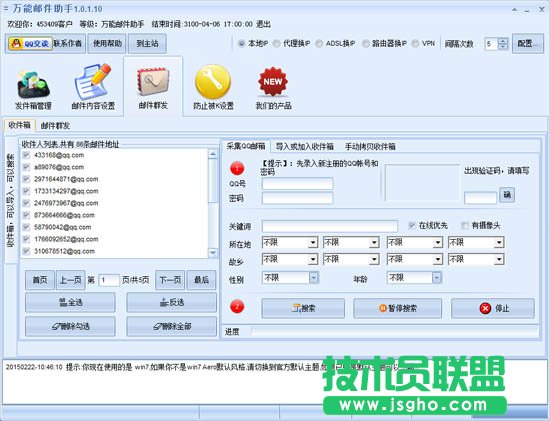550x421 pixels.
Task: Click 反选 invert selection button
Action: coord(172,302)
